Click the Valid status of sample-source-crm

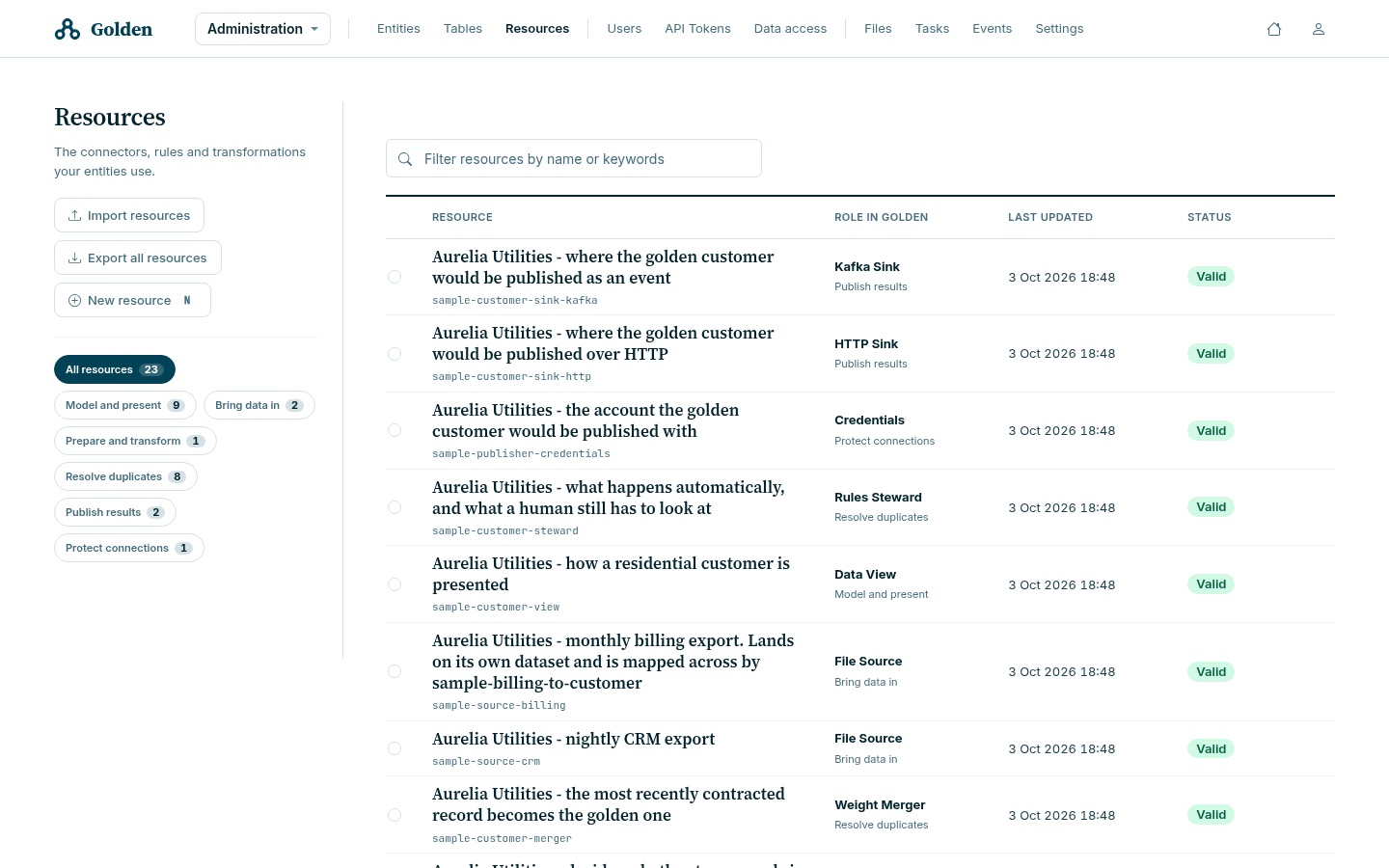[x=1211, y=748]
